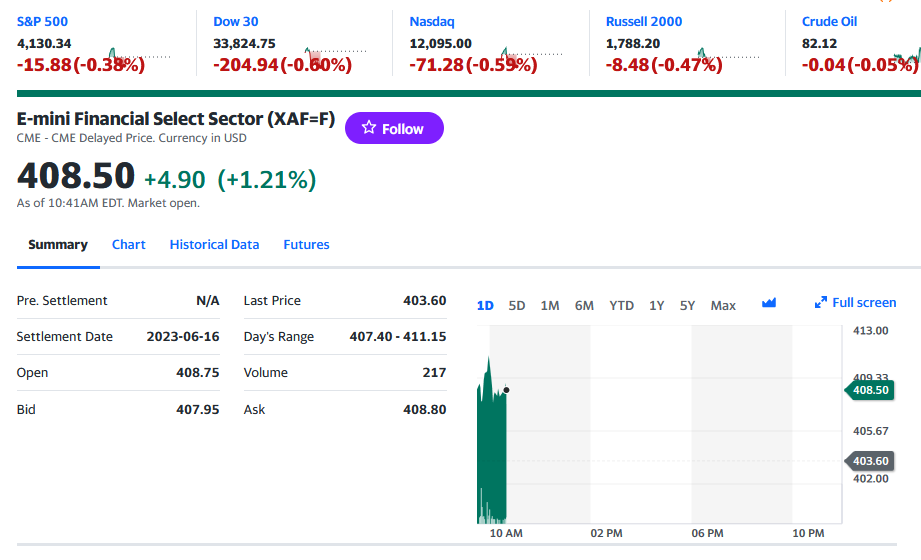Click the Ask value 408.80
This screenshot has height=560, width=921.
point(425,410)
